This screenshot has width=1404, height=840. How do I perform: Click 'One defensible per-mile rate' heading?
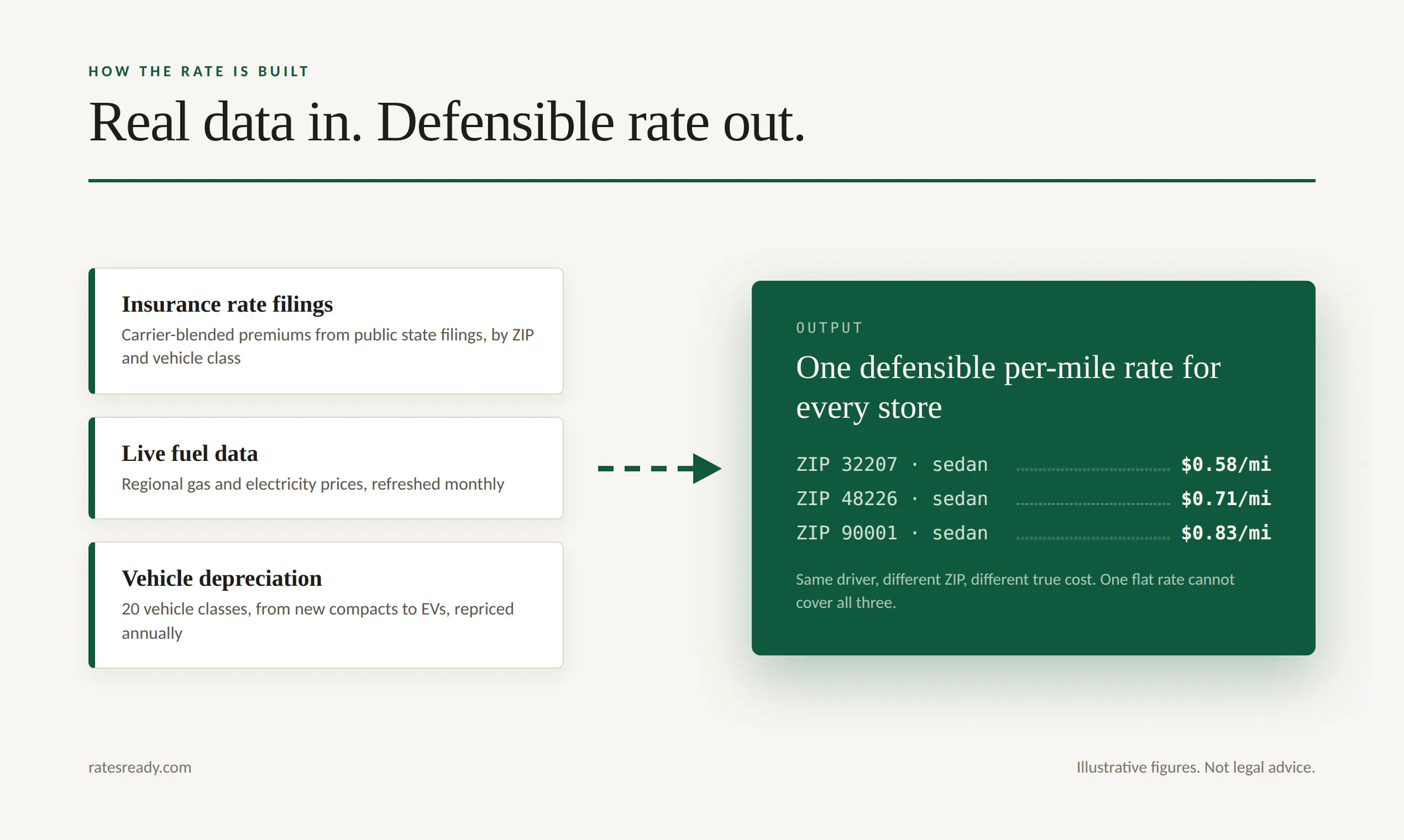click(x=1008, y=387)
